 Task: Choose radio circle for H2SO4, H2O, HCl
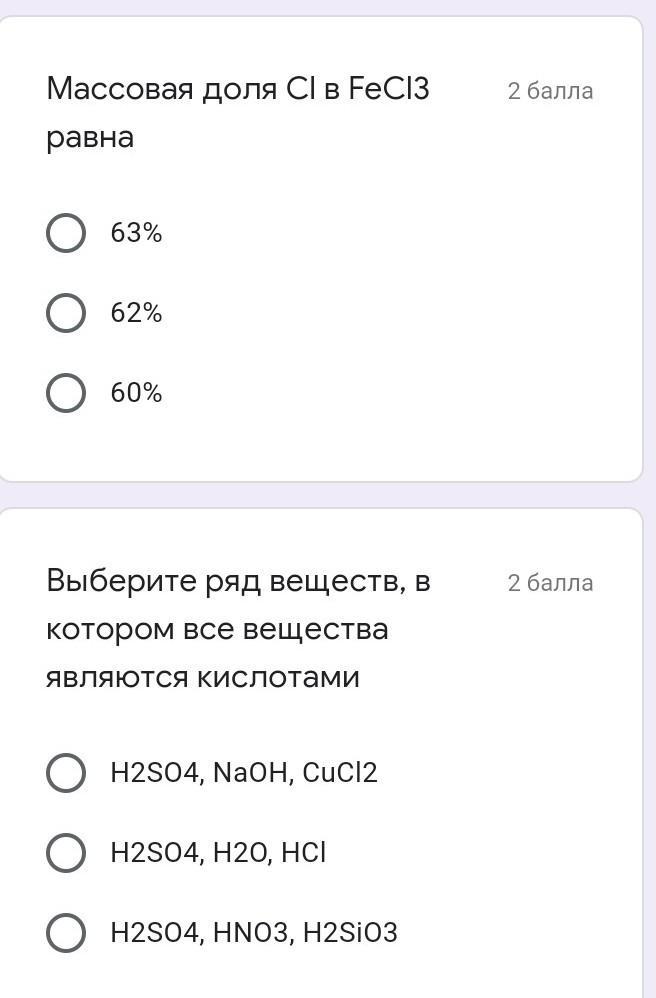[x=66, y=853]
